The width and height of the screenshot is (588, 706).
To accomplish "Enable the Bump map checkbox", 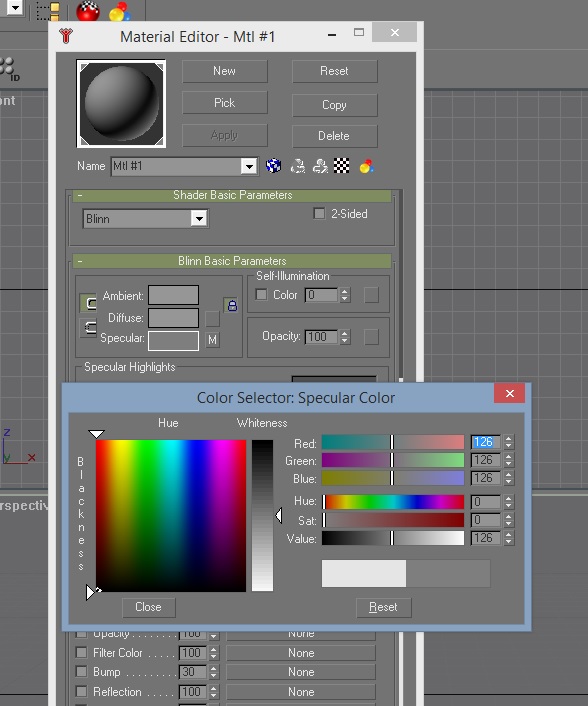I will pos(81,671).
